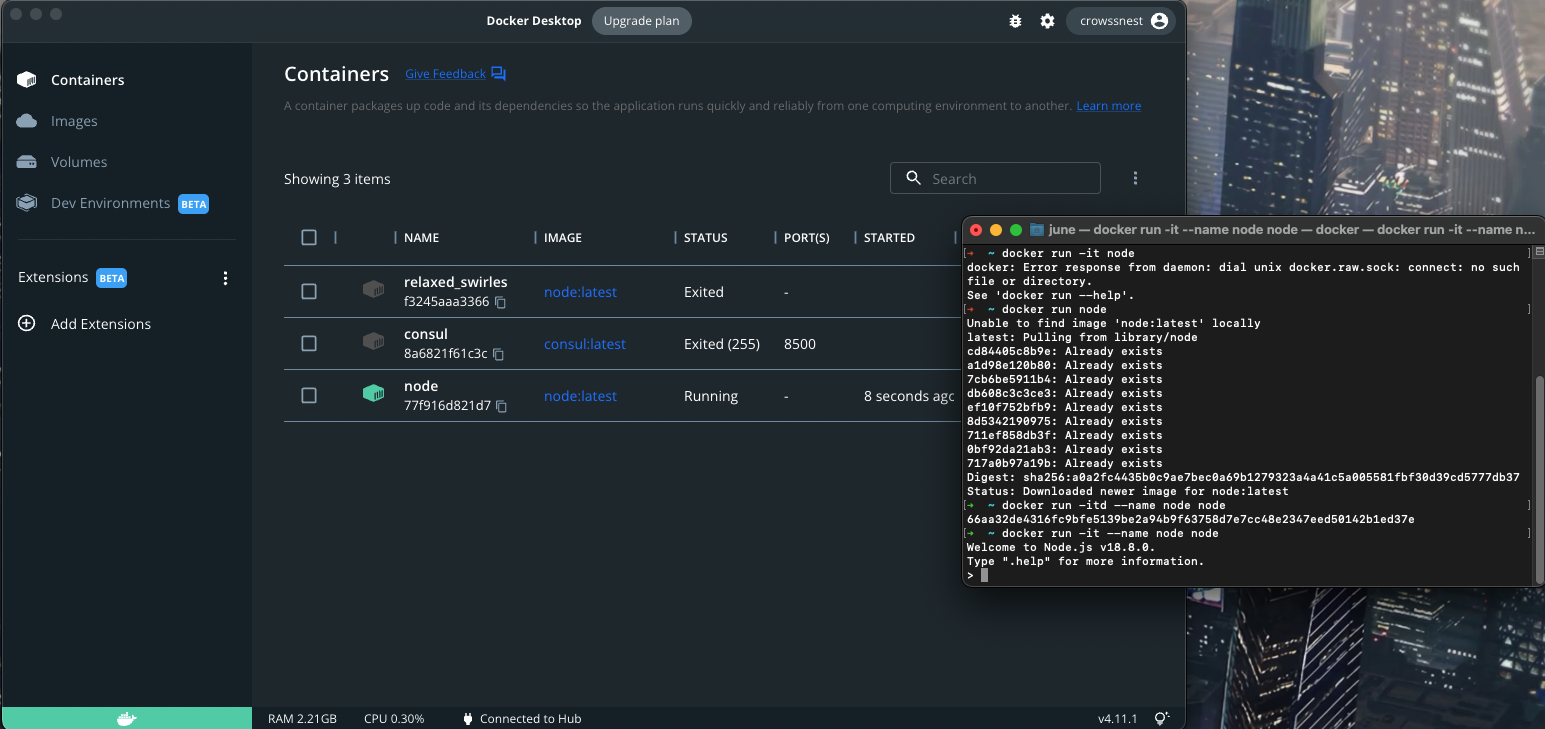The width and height of the screenshot is (1545, 729).
Task: Click the BETA badge beside Dev Environments
Action: 193,204
